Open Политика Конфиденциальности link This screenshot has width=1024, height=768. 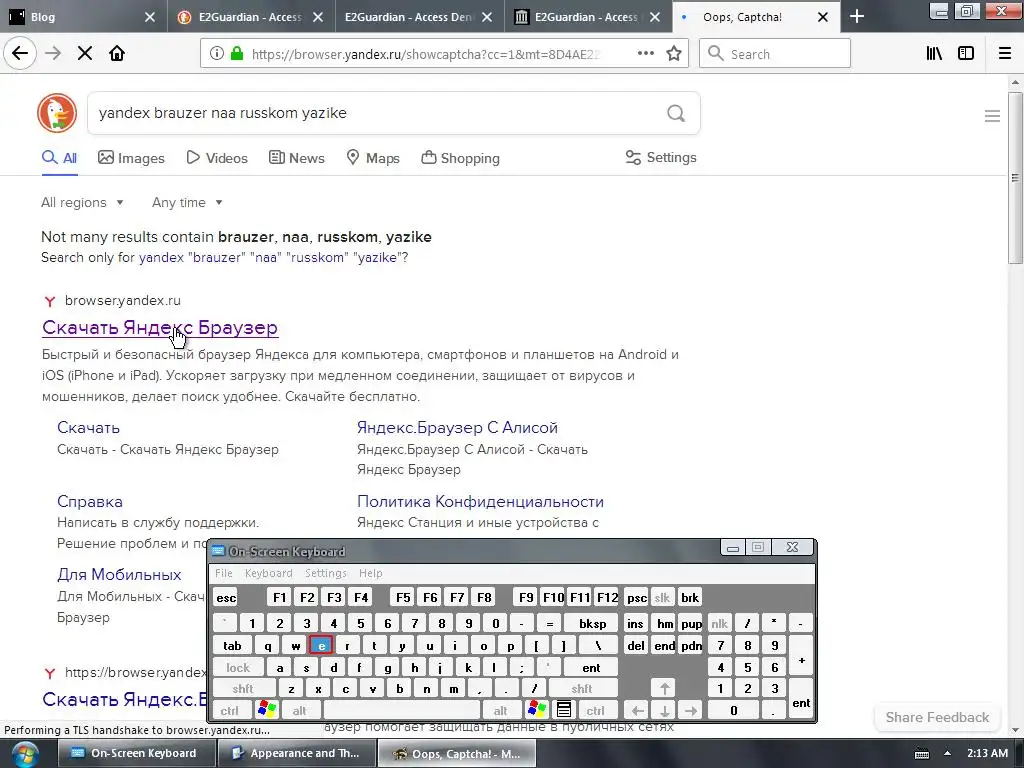click(x=480, y=502)
